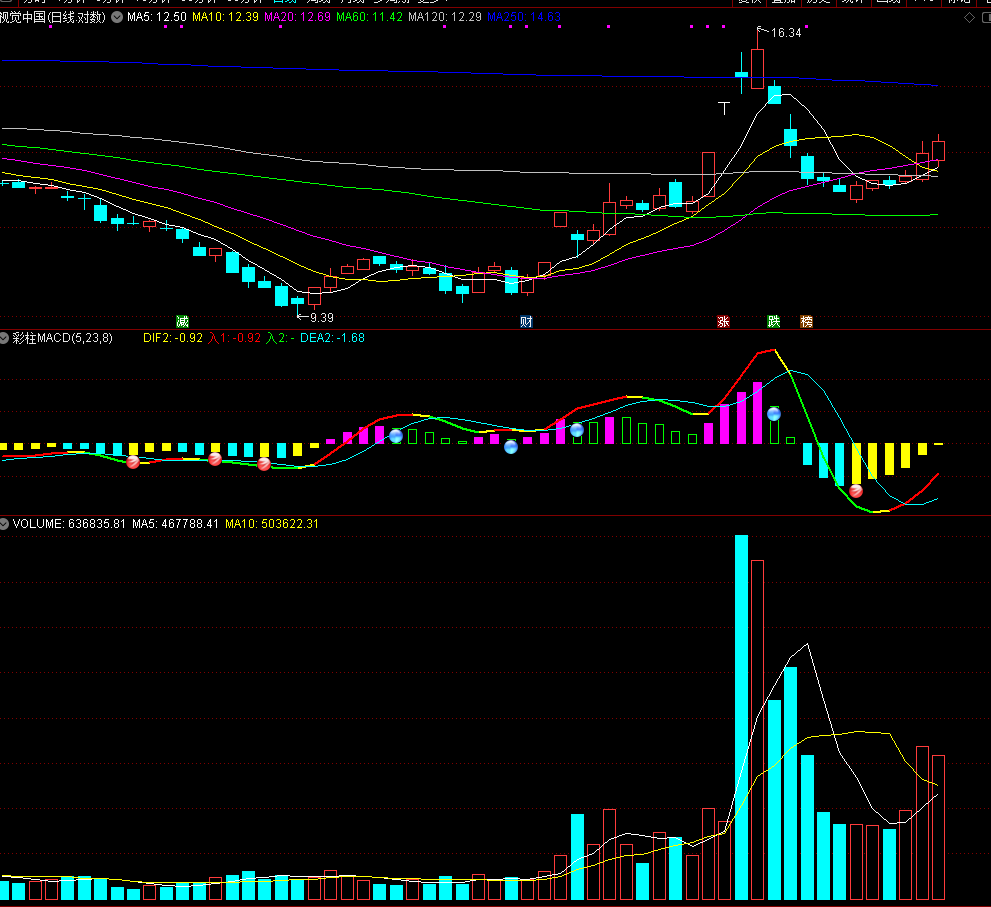The image size is (991, 907).
Task: Click the red 涨 event marker
Action: pos(724,321)
